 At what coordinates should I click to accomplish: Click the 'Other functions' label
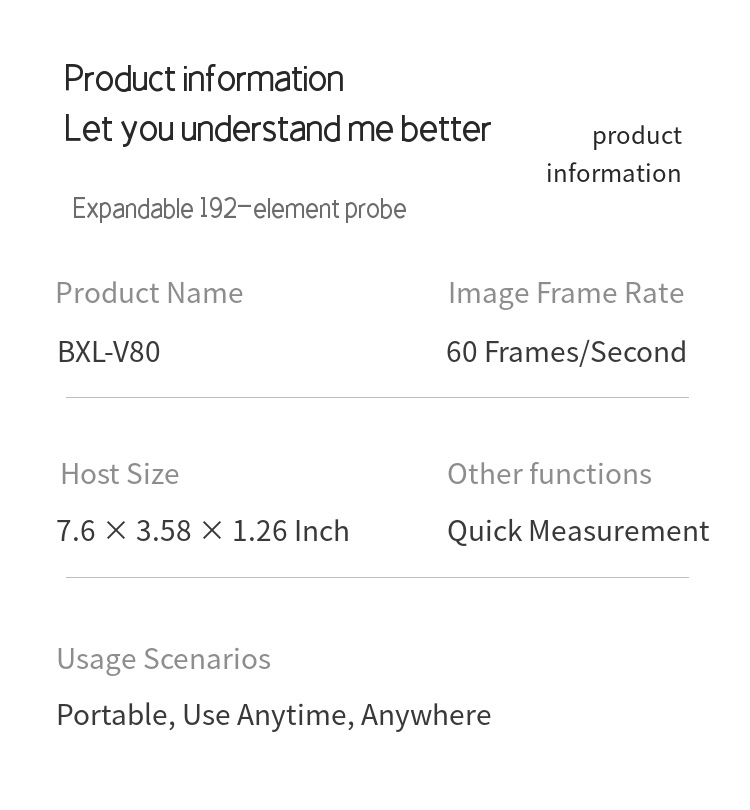point(549,474)
